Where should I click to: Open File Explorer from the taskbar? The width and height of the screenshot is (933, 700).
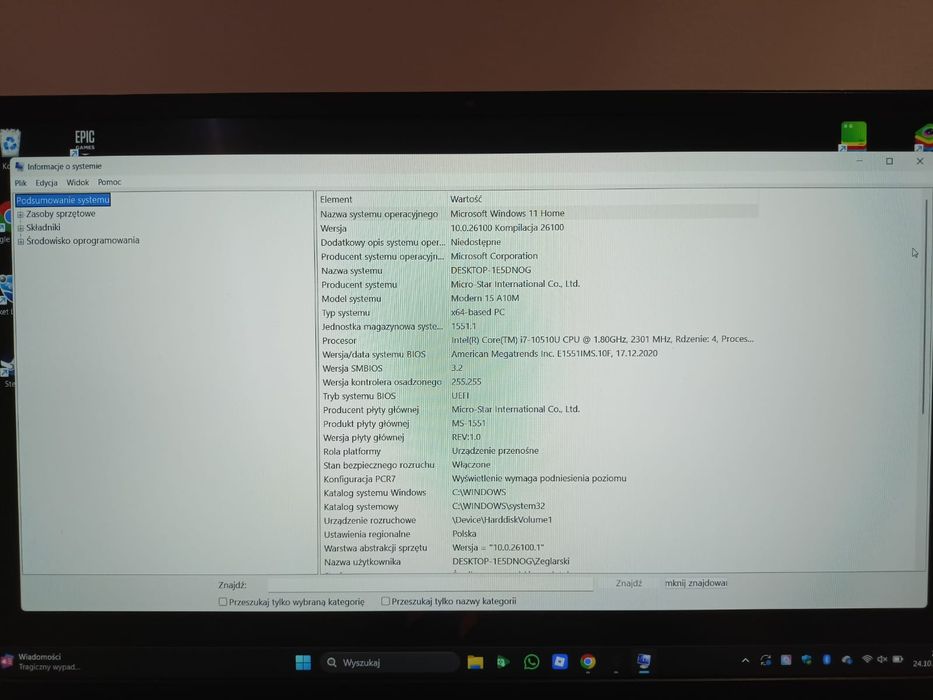pos(475,662)
